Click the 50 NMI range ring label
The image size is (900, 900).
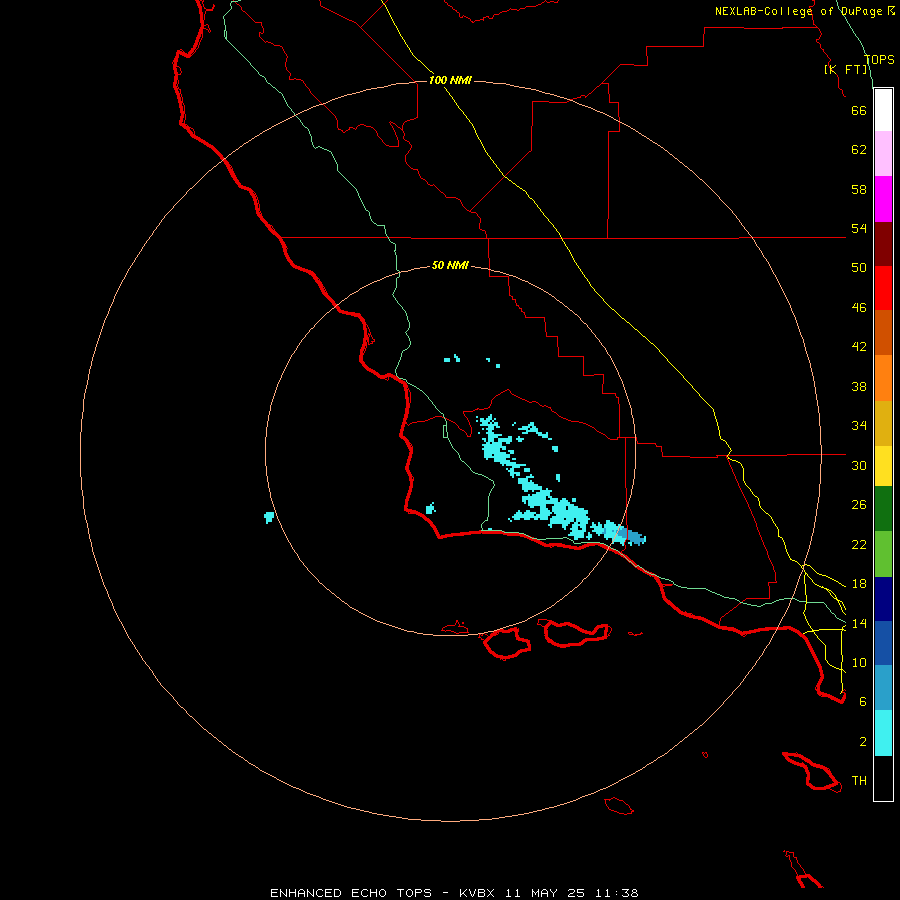point(450,265)
